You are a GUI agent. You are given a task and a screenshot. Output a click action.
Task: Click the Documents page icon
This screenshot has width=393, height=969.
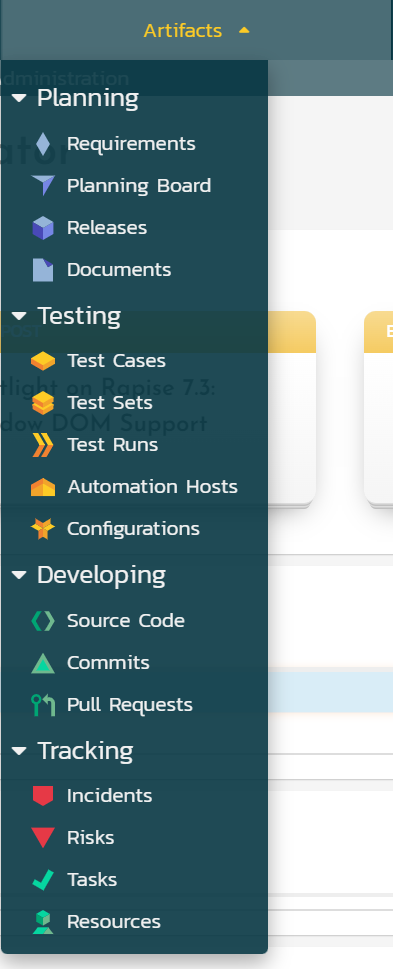click(x=43, y=270)
